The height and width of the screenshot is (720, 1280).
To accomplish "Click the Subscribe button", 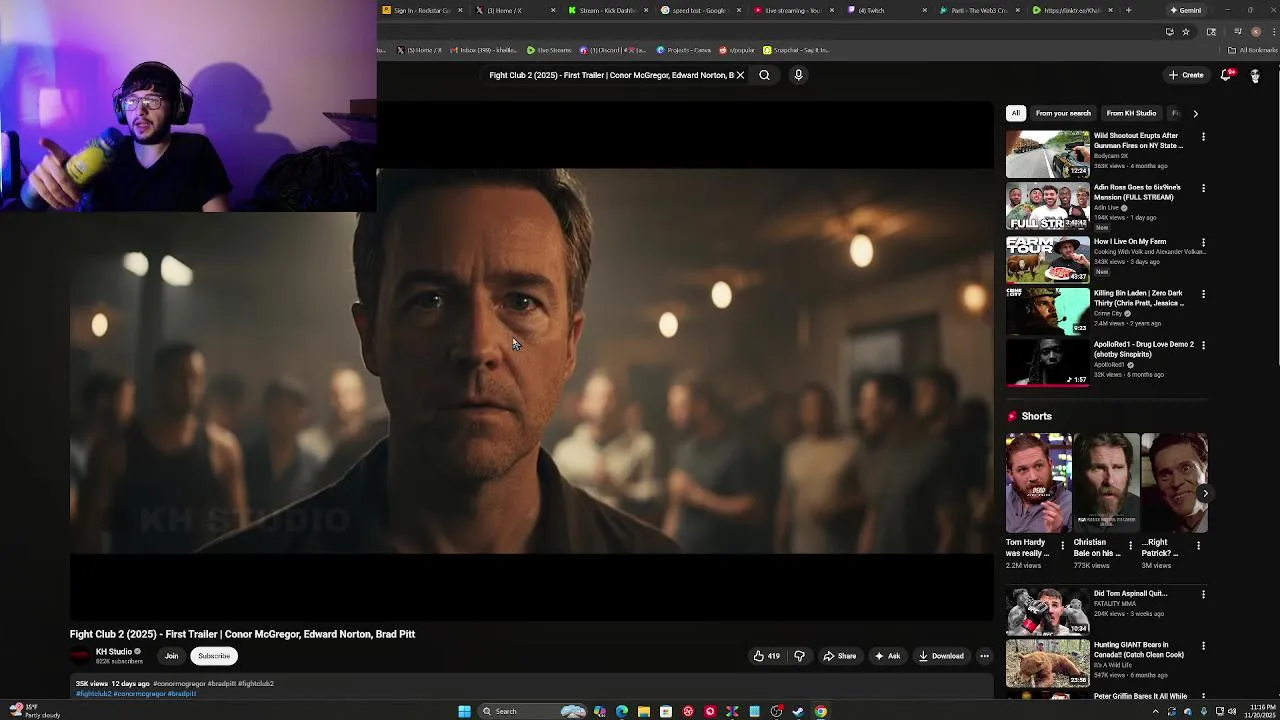I will point(214,656).
